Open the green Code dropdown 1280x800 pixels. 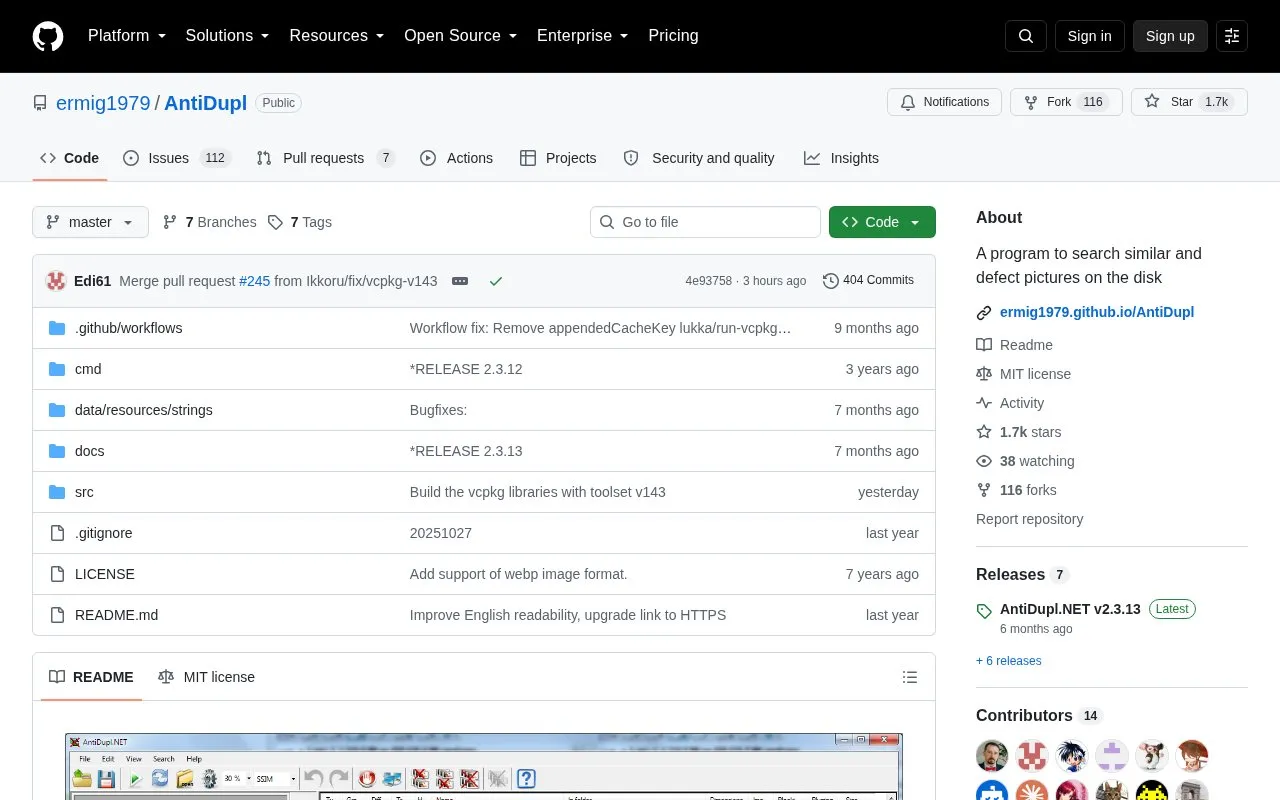click(x=882, y=222)
